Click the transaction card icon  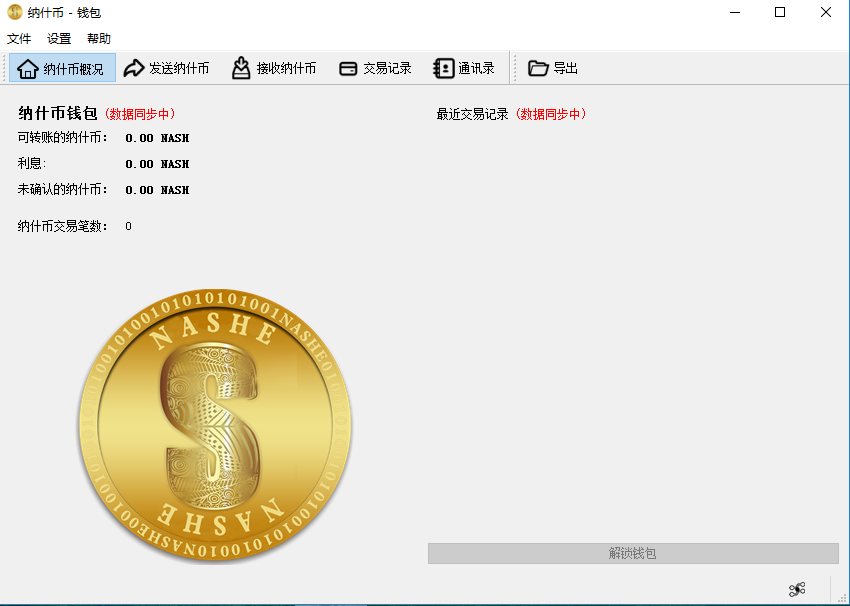click(348, 69)
